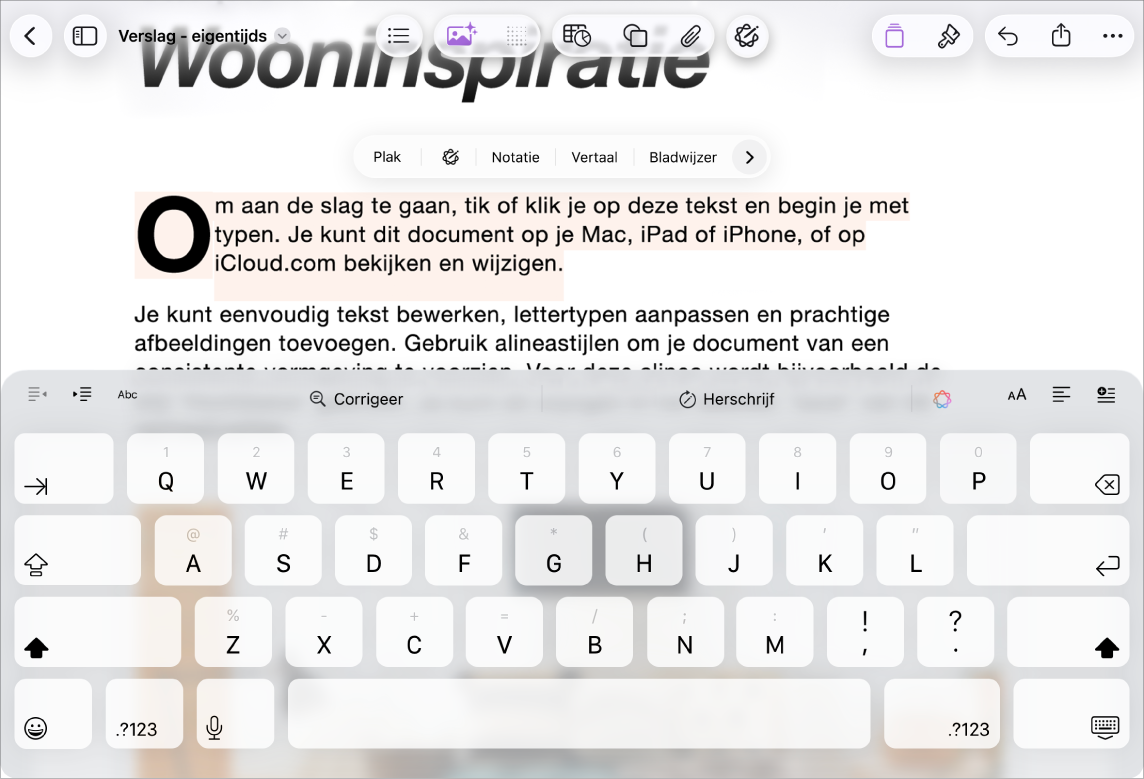Viewport: 1144px width, 779px height.
Task: Start dictation with microphone key
Action: [x=235, y=714]
